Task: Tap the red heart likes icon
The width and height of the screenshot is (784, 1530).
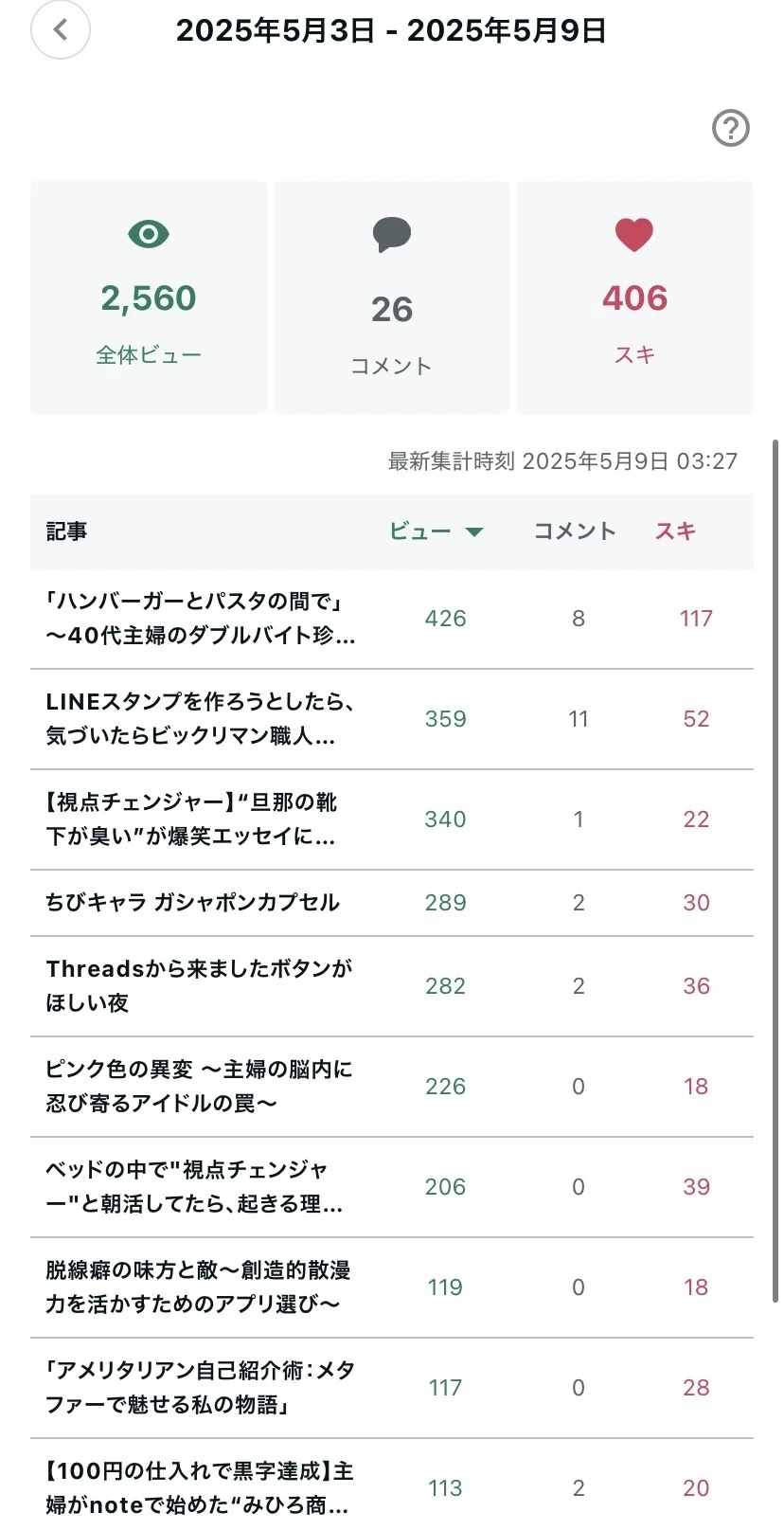Action: click(x=634, y=234)
